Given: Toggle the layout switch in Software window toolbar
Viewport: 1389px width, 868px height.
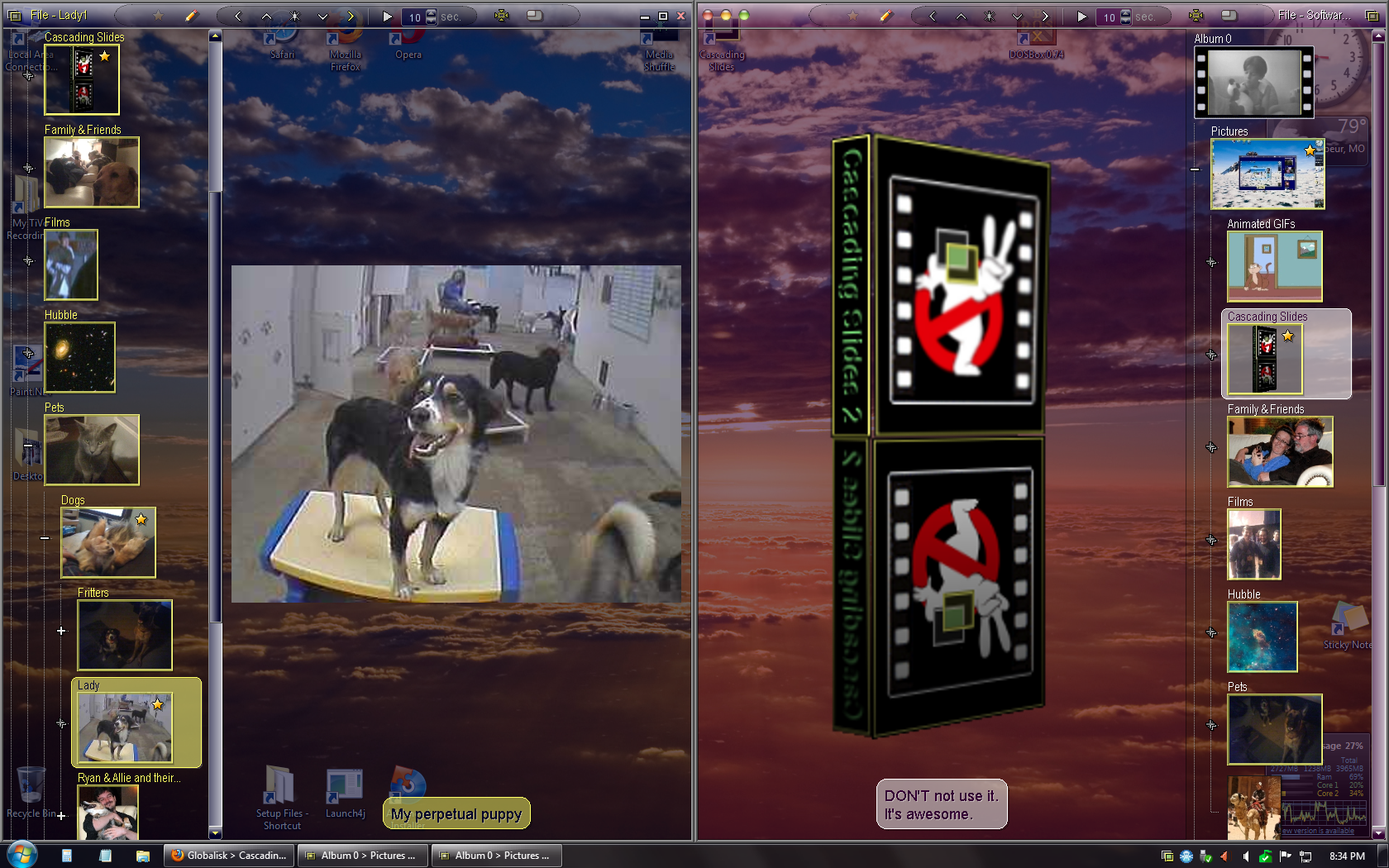Looking at the screenshot, I should coord(1229,16).
